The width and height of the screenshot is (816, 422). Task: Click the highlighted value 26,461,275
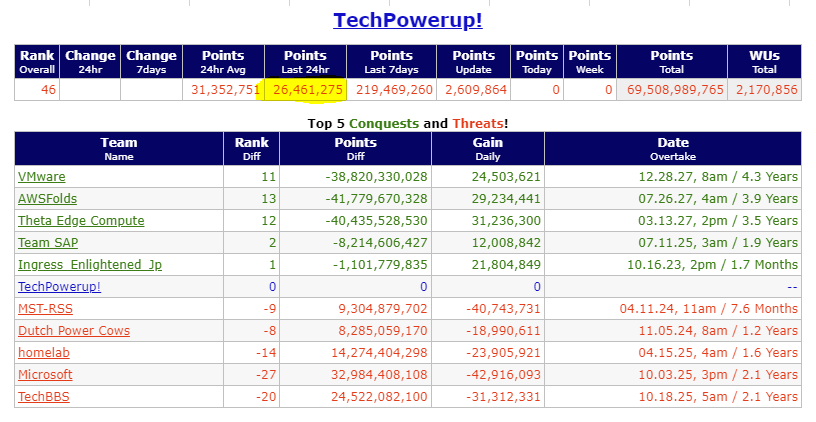click(308, 89)
